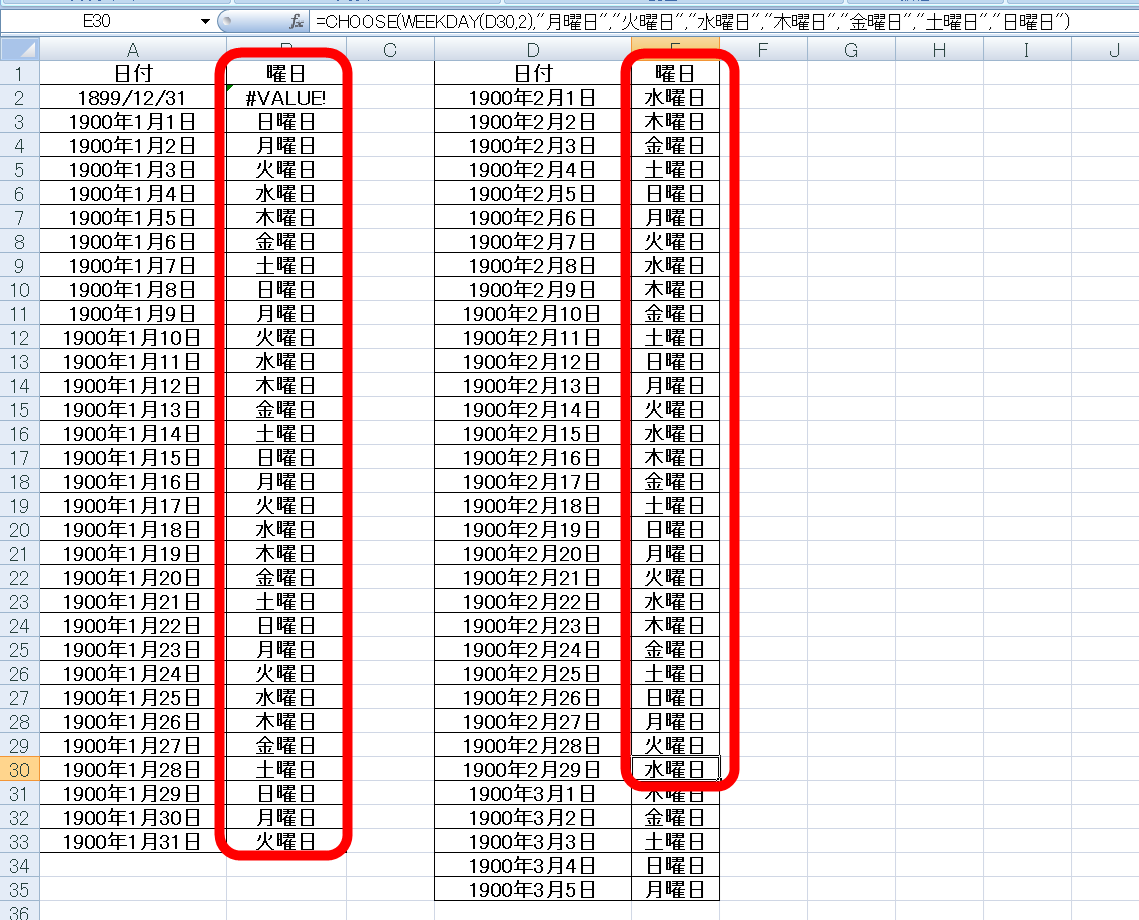Click 月曜日 cell beside 1900年3月5日
This screenshot has height=920, width=1139.
click(x=675, y=889)
